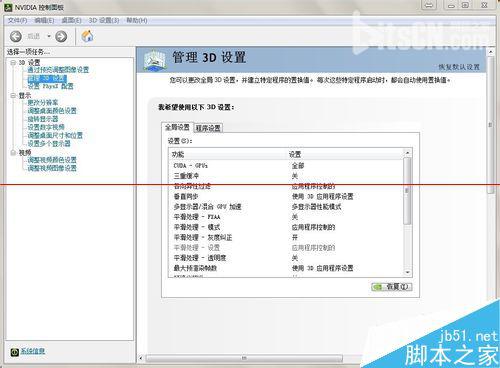Select the 全局设置 tab
The width and height of the screenshot is (500, 368).
[177, 127]
